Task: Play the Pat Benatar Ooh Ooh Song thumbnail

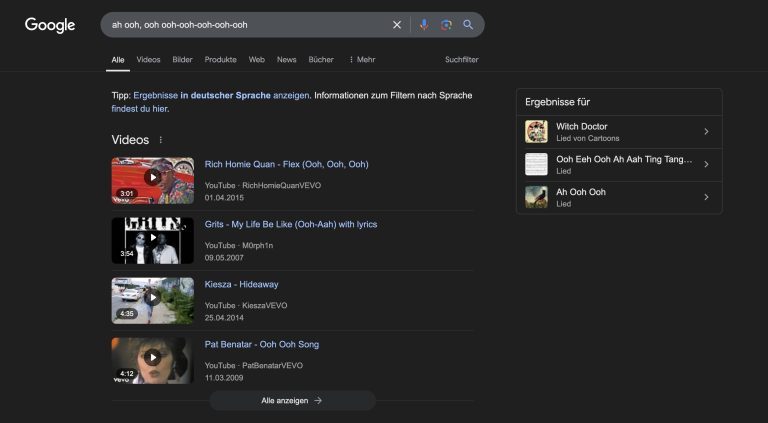Action: tap(153, 360)
